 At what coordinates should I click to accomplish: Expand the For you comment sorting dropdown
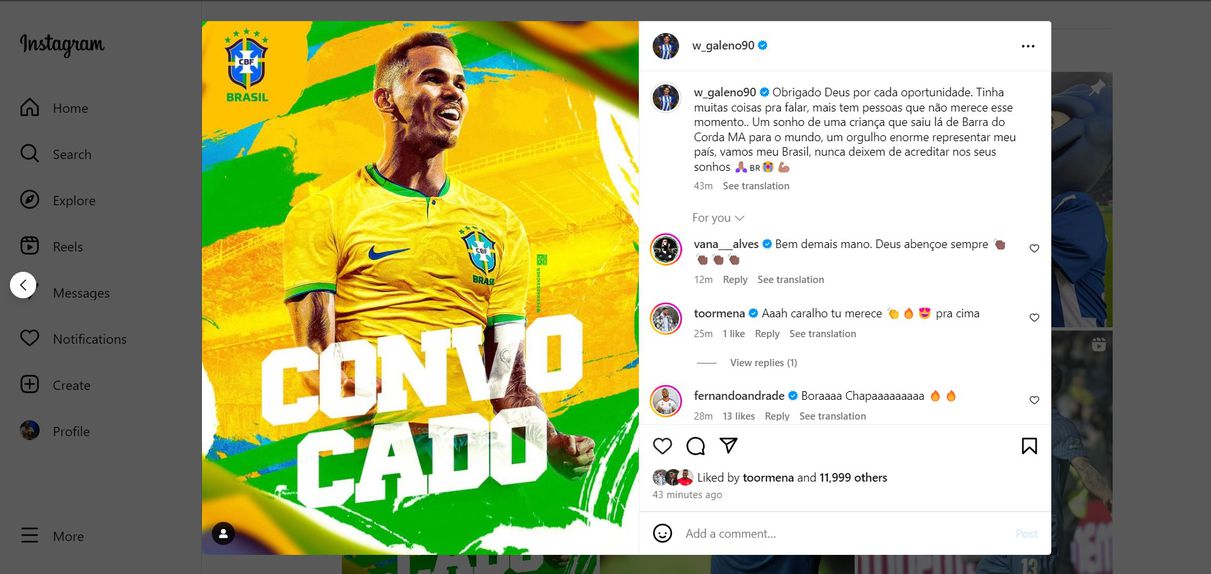pos(718,218)
